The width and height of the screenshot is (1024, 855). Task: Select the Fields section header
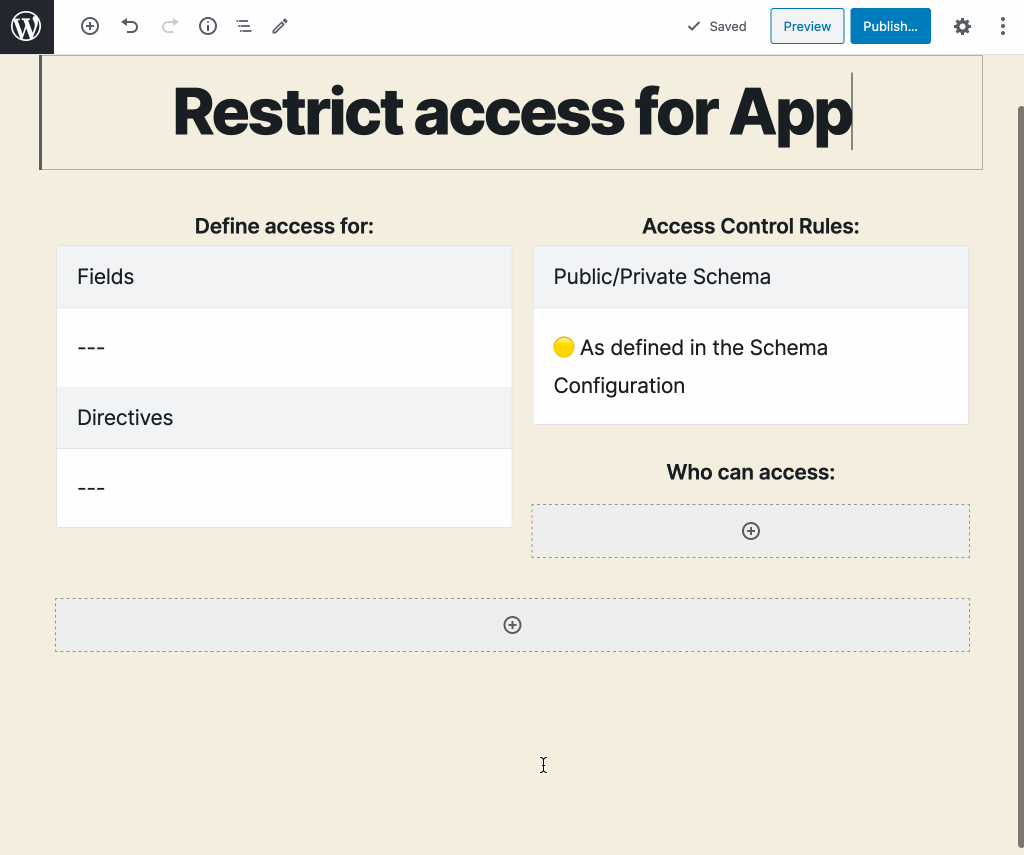(x=284, y=277)
